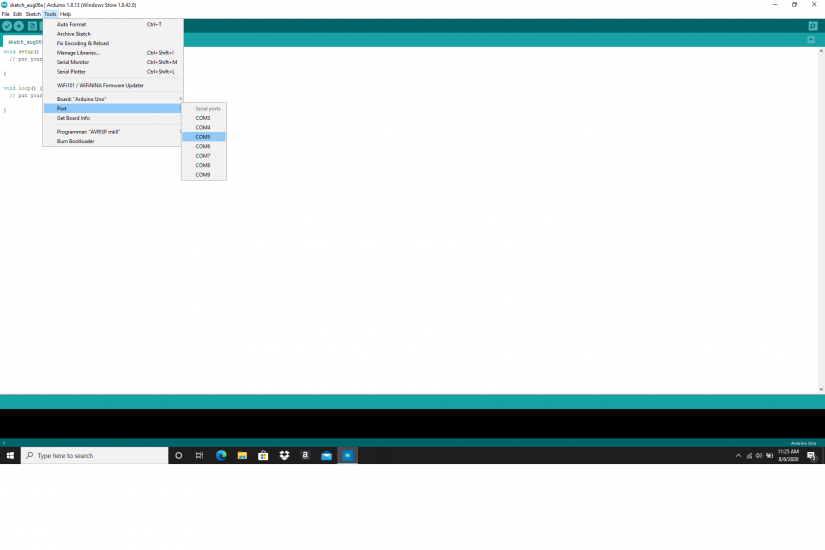The image size is (825, 550).
Task: Click the Arduino IDE taskbar icon
Action: point(347,455)
